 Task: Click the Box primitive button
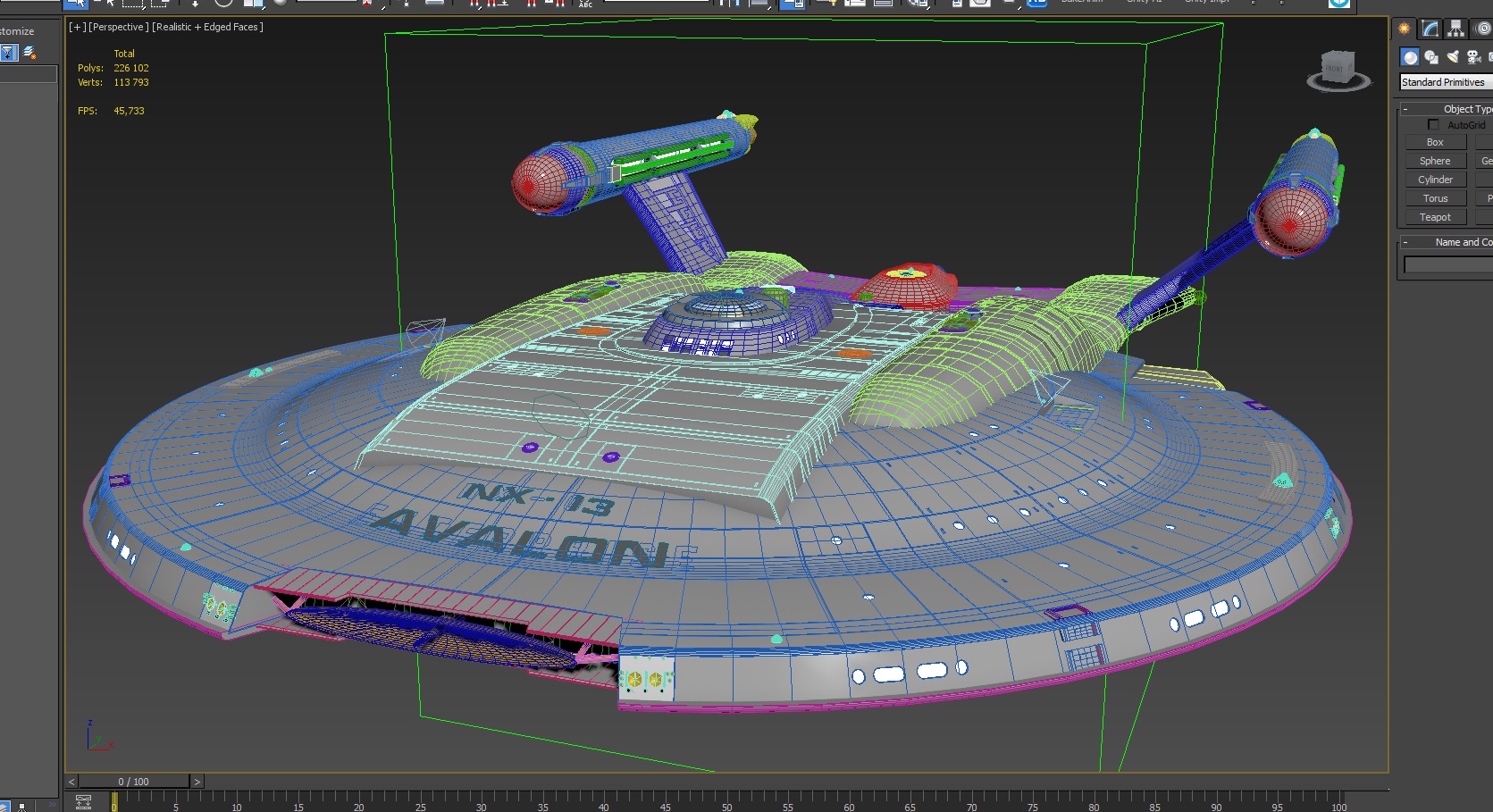1435,142
